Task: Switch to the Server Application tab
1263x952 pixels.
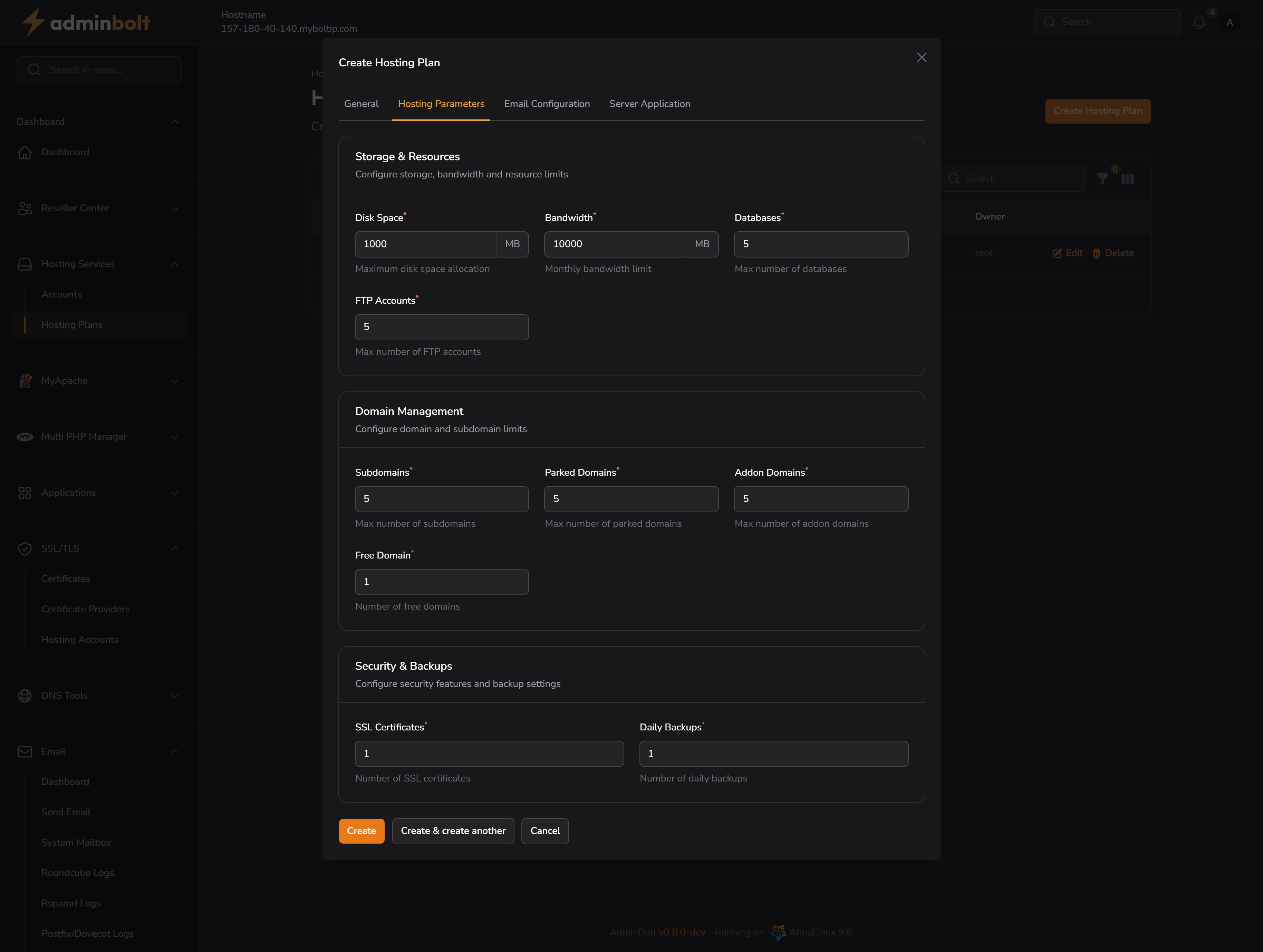Action: pos(649,104)
